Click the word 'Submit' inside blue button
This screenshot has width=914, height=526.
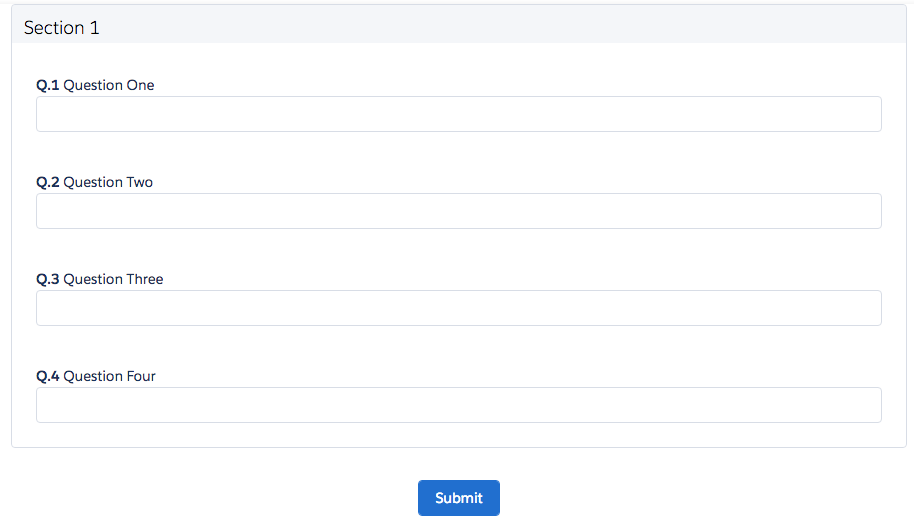[459, 497]
